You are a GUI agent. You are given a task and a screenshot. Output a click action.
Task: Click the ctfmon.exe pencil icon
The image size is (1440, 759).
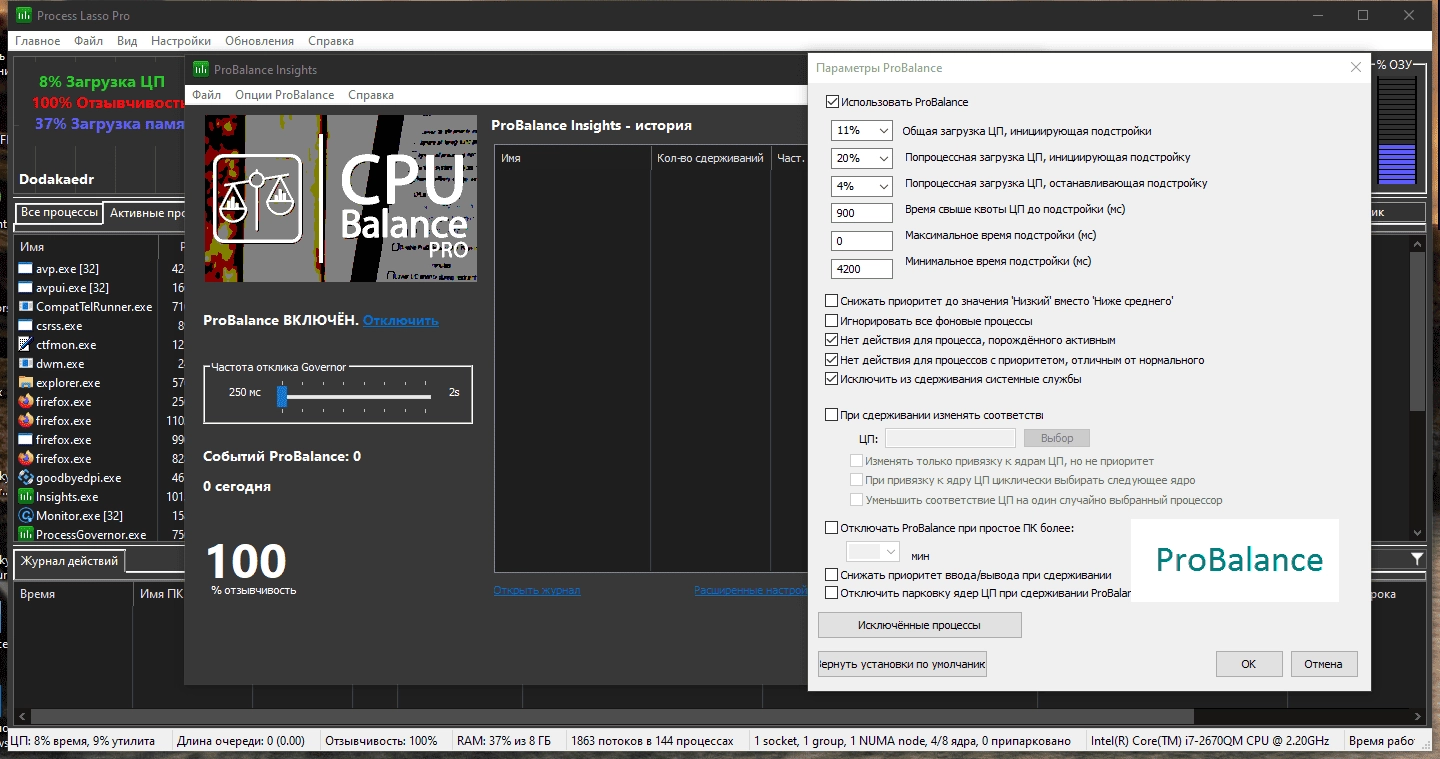(x=26, y=344)
